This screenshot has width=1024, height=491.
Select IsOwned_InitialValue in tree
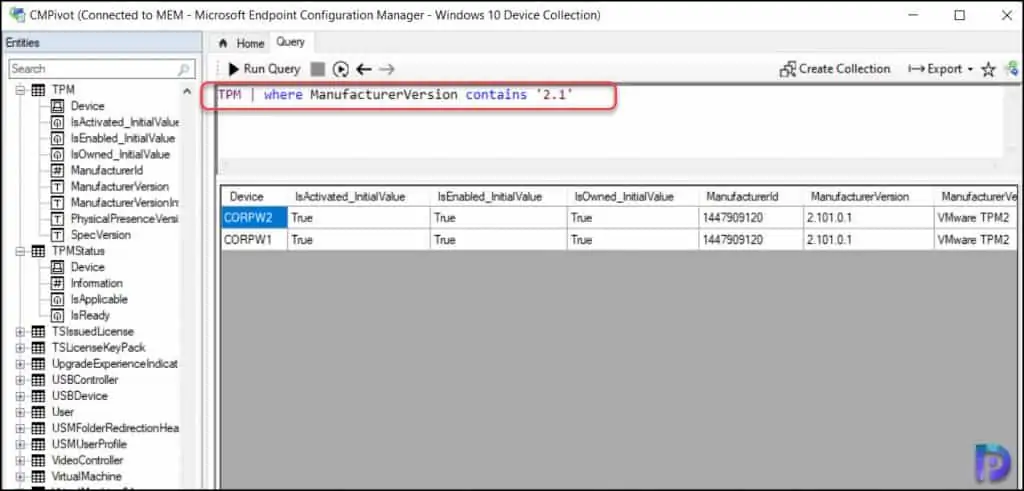click(120, 155)
